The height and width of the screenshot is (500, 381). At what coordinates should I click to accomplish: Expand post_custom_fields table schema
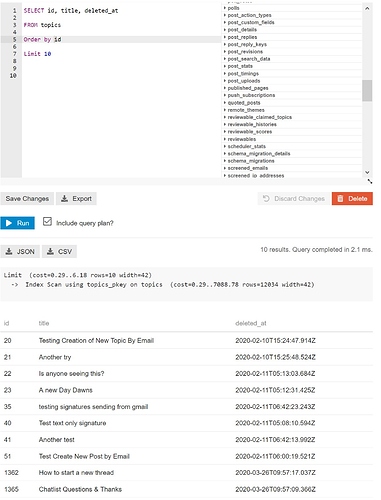[249, 22]
